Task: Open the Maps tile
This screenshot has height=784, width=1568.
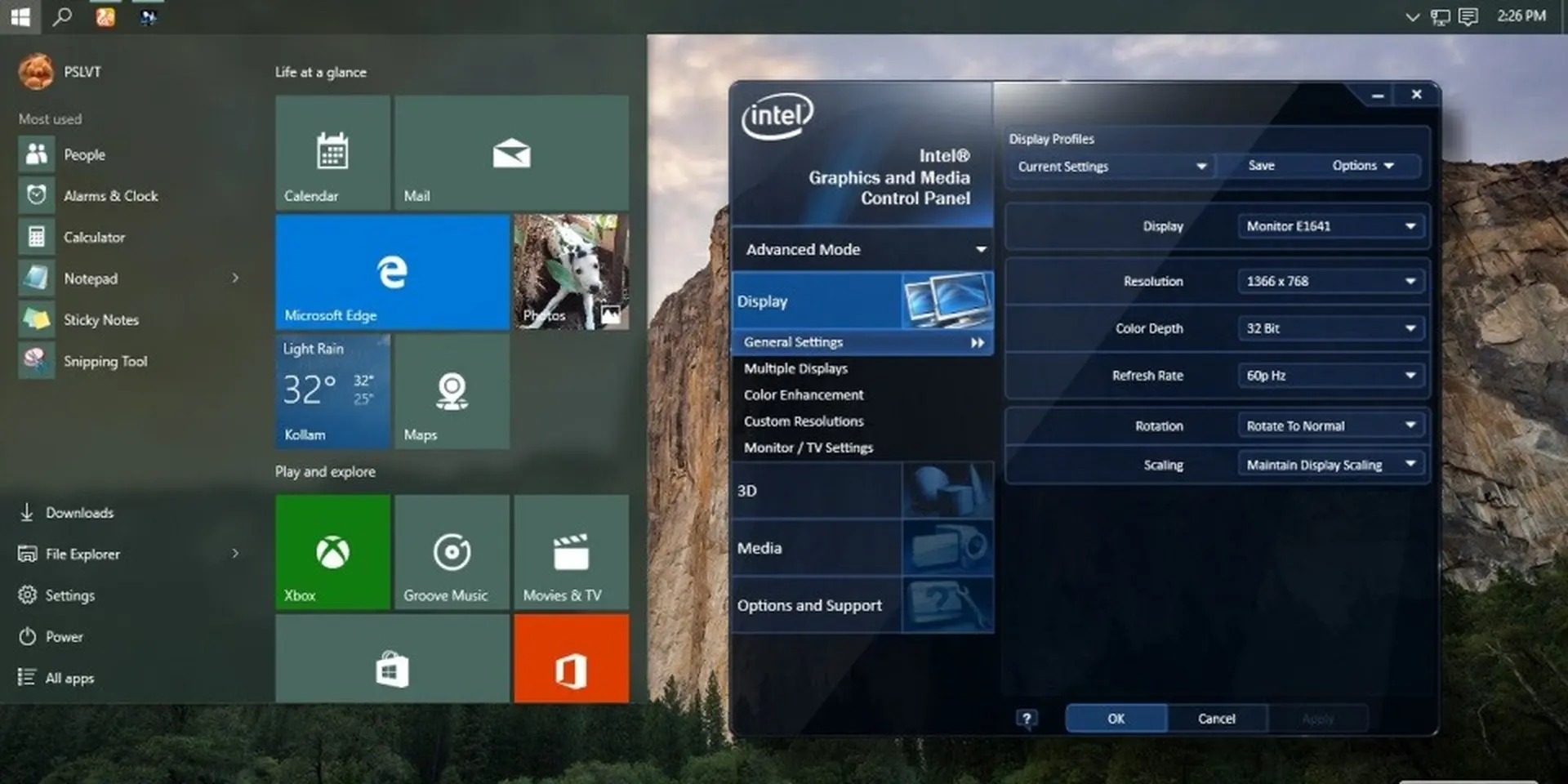Action: (452, 391)
